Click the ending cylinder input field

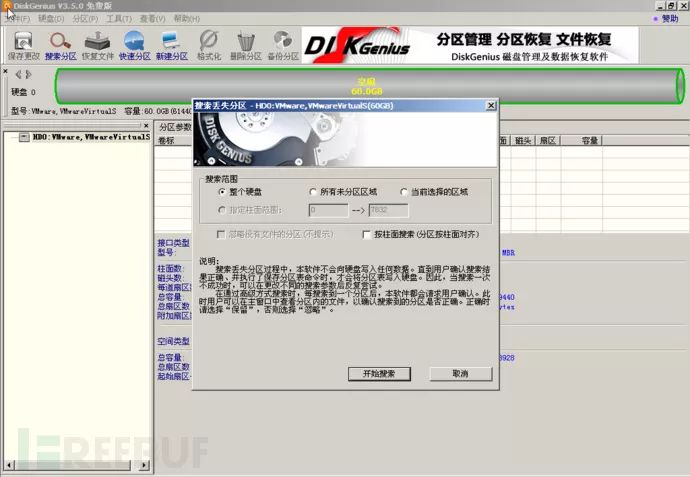[389, 210]
